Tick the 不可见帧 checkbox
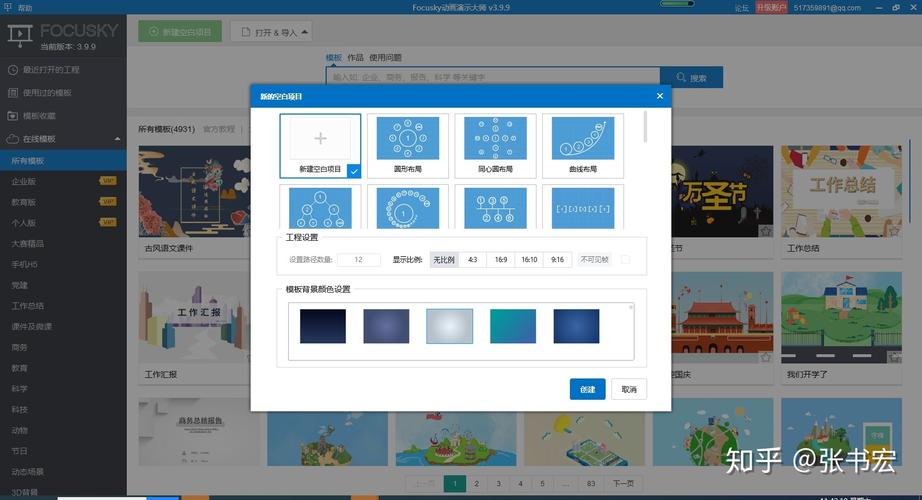 click(625, 259)
